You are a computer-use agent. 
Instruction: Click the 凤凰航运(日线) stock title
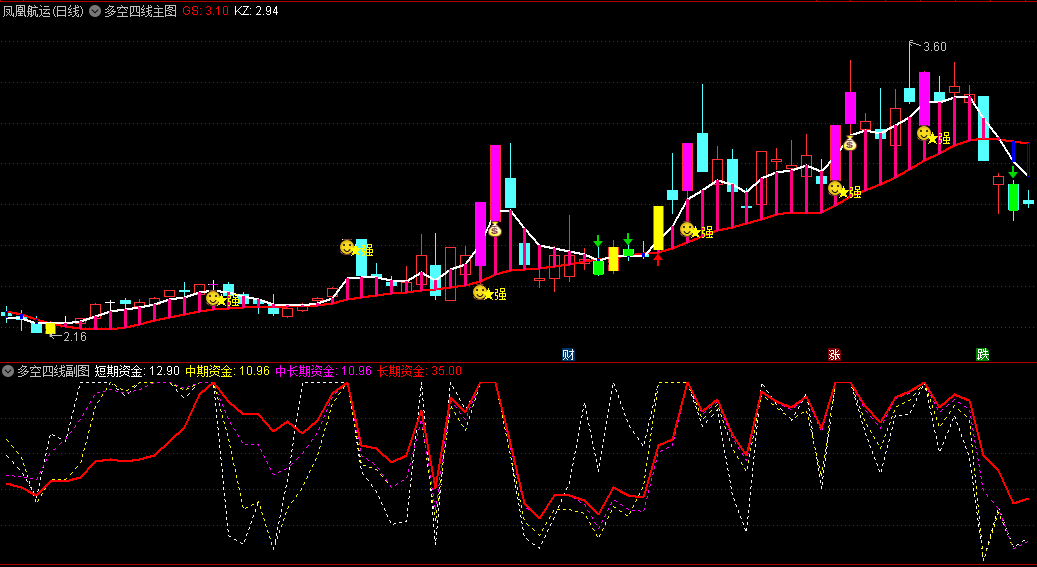coord(44,11)
